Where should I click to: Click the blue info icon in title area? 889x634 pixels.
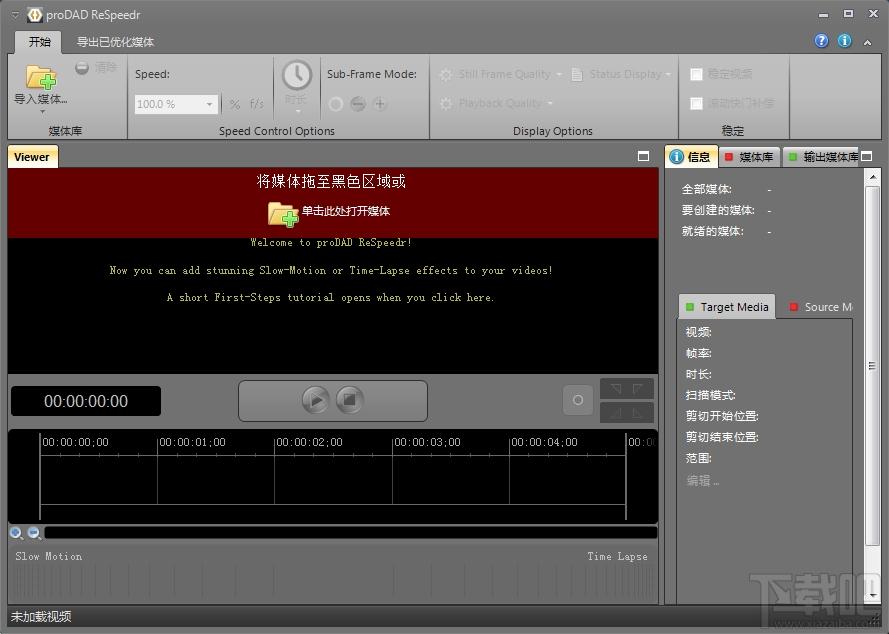tap(844, 41)
